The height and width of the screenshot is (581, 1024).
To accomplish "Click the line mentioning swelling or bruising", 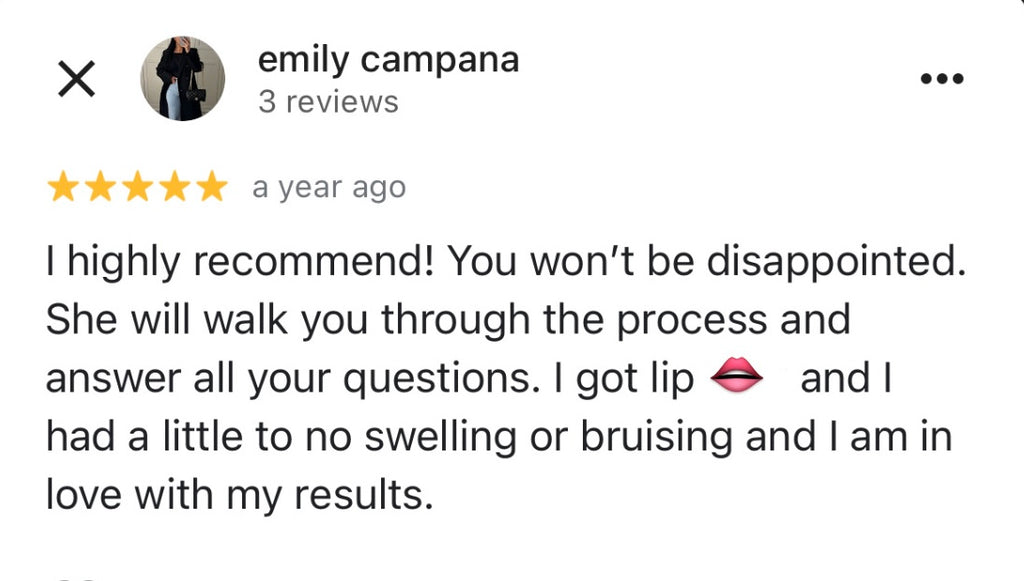I will click(499, 437).
